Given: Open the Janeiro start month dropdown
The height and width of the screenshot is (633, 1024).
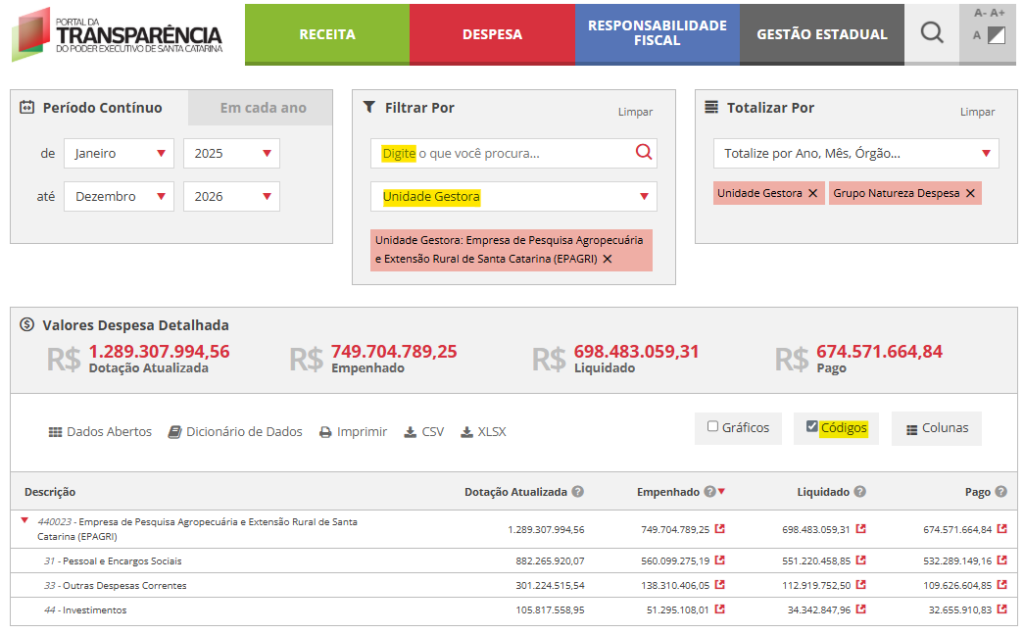Looking at the screenshot, I should coord(119,153).
